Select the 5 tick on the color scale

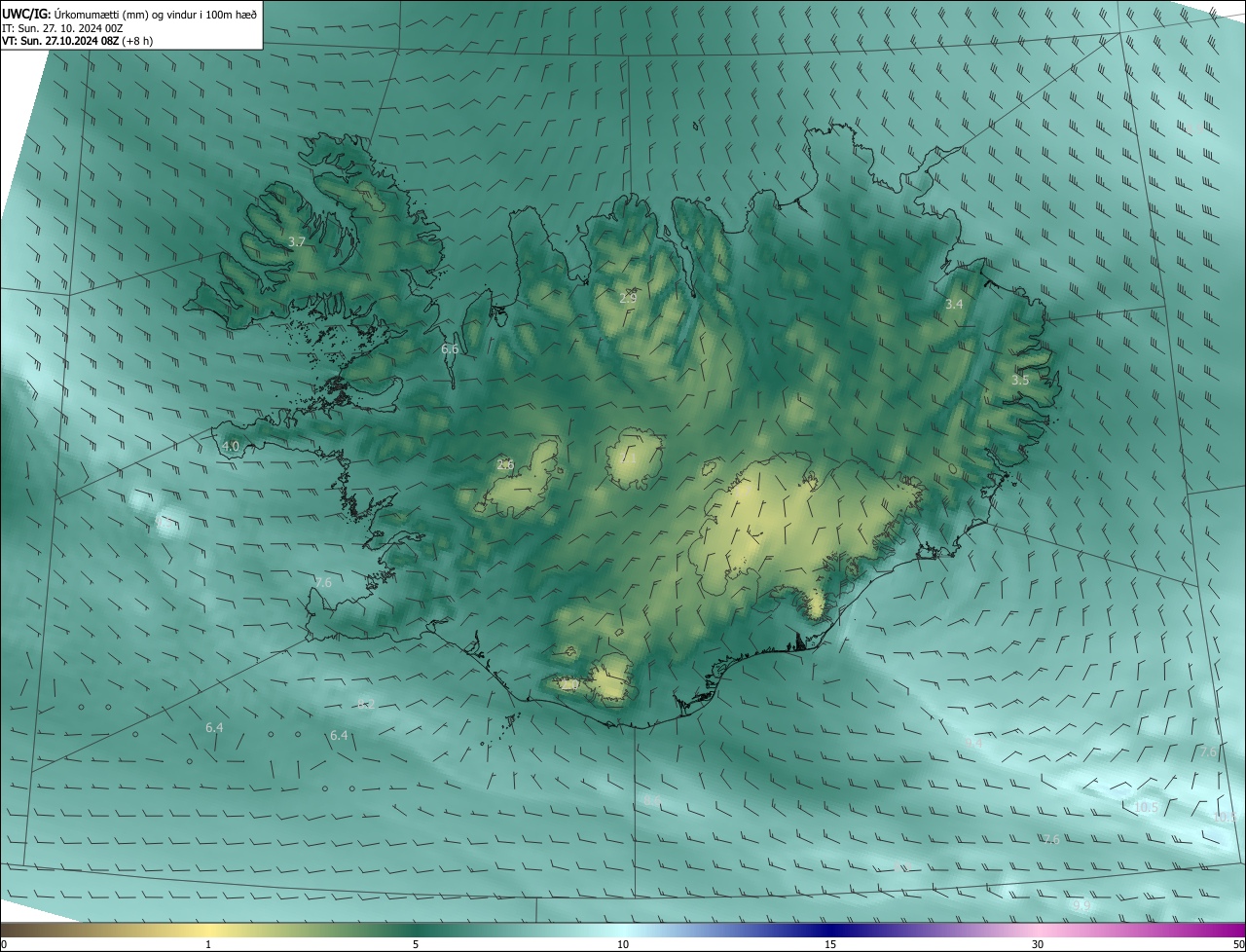point(416,945)
